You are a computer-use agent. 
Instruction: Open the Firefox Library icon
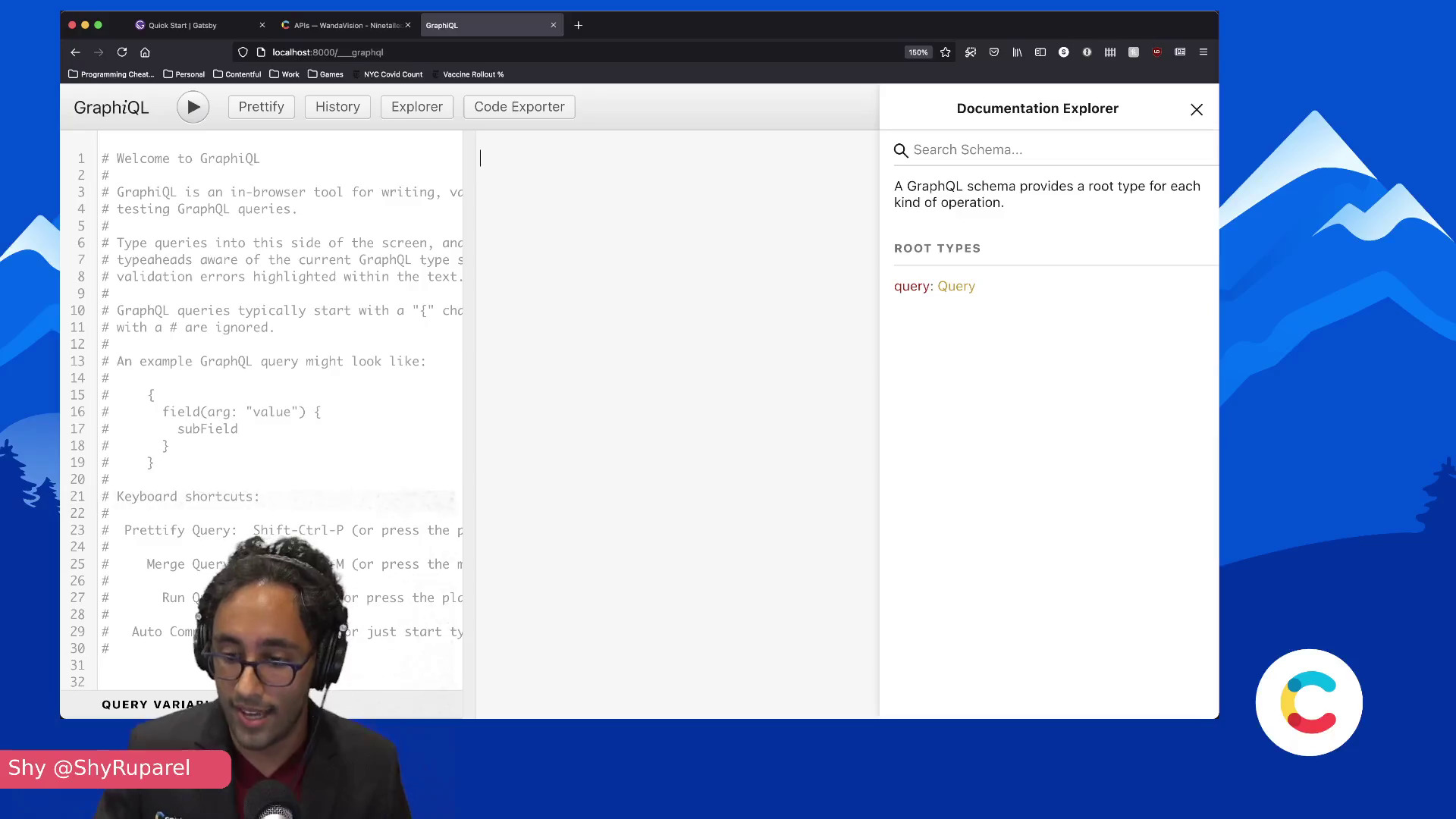pos(1017,52)
